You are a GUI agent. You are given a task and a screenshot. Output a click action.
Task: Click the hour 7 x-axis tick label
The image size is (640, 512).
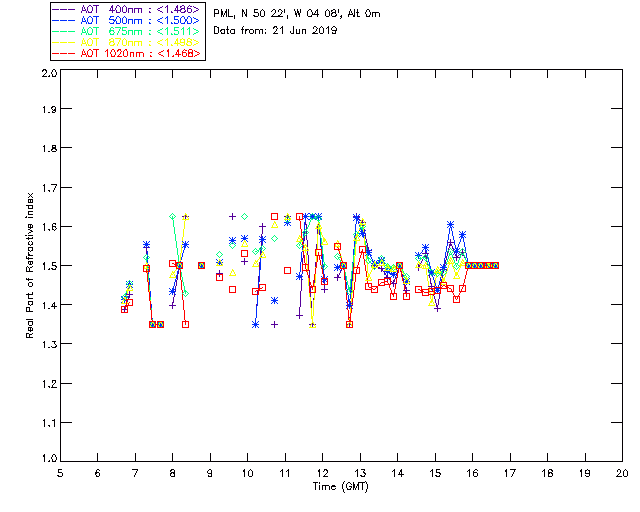pyautogui.click(x=135, y=473)
